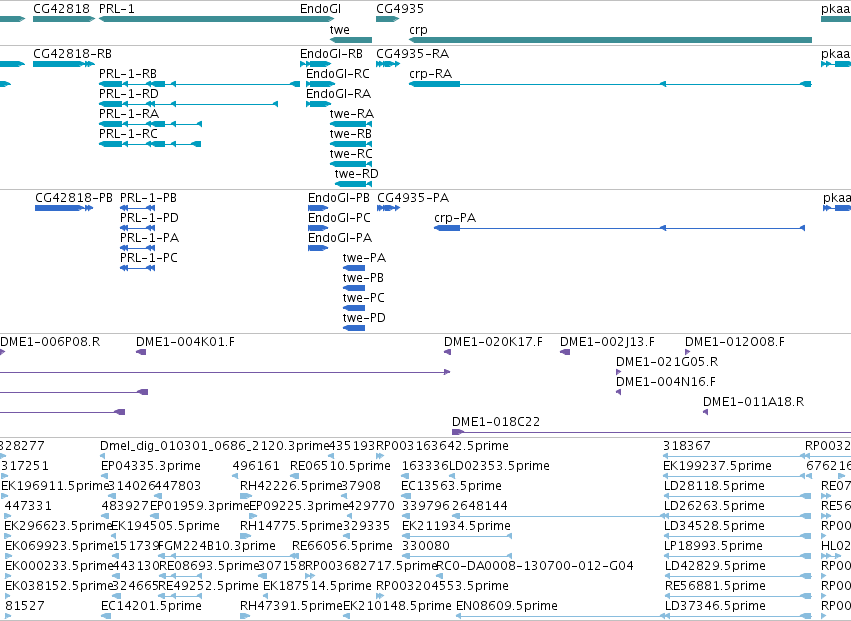851x621 pixels.
Task: Select EST EP04335.3prime
Action: (151, 466)
